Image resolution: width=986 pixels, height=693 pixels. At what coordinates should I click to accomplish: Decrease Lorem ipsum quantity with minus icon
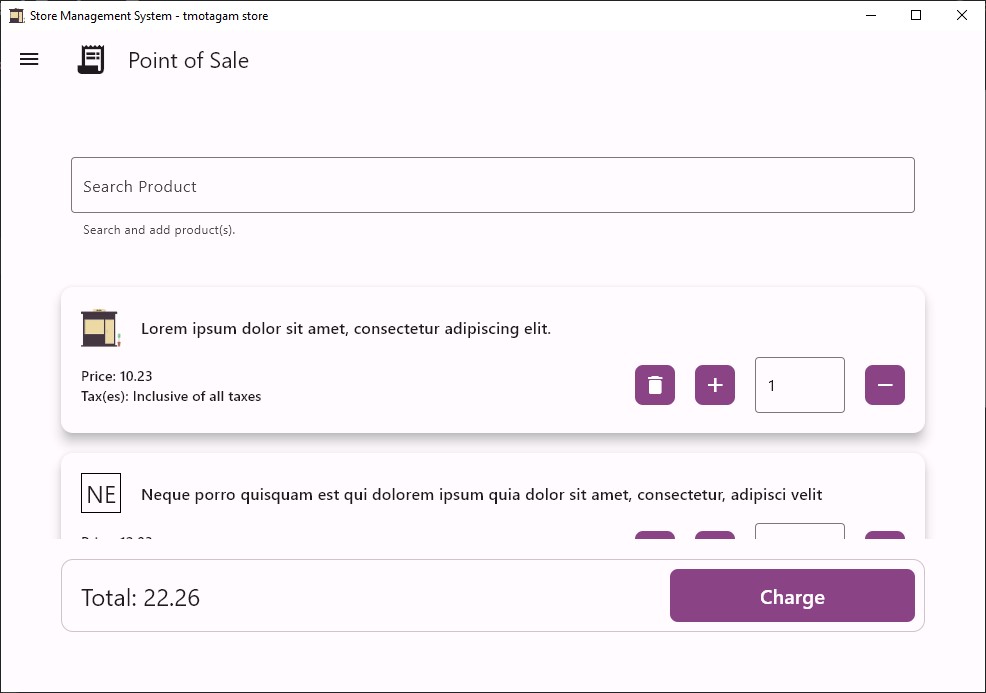(885, 385)
